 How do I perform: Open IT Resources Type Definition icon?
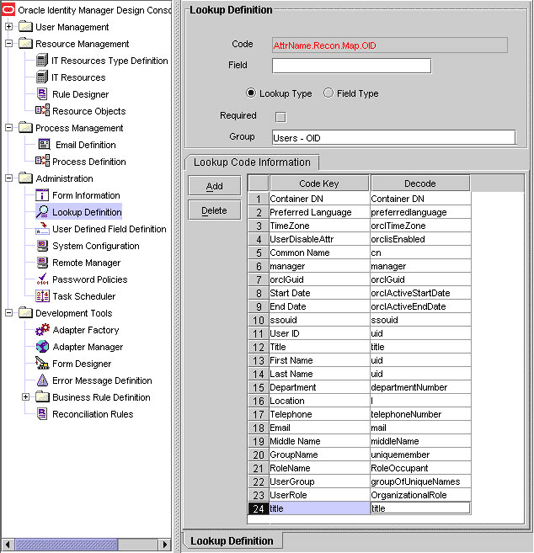click(42, 60)
